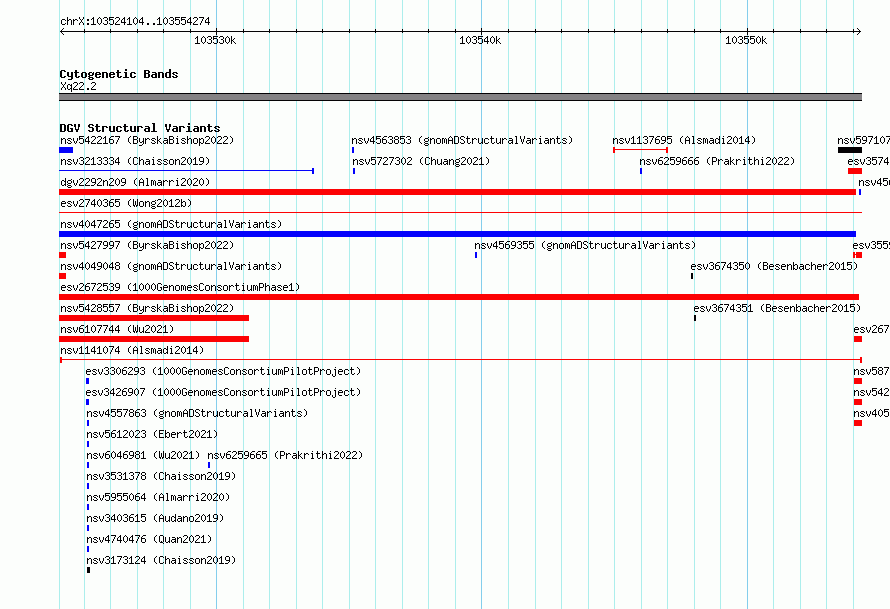Click the 103550k ruler tick label
Screen dimensions: 890x609
(746, 40)
